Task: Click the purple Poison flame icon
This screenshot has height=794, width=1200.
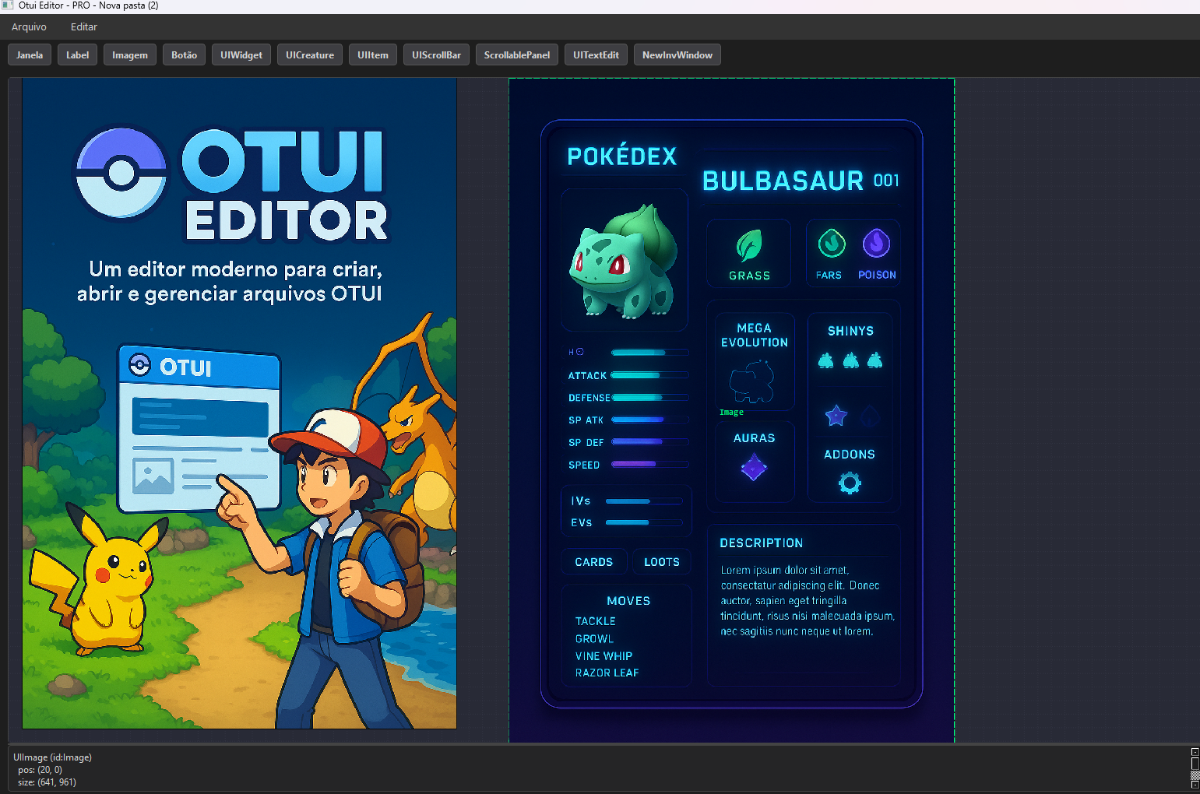Action: click(x=876, y=243)
